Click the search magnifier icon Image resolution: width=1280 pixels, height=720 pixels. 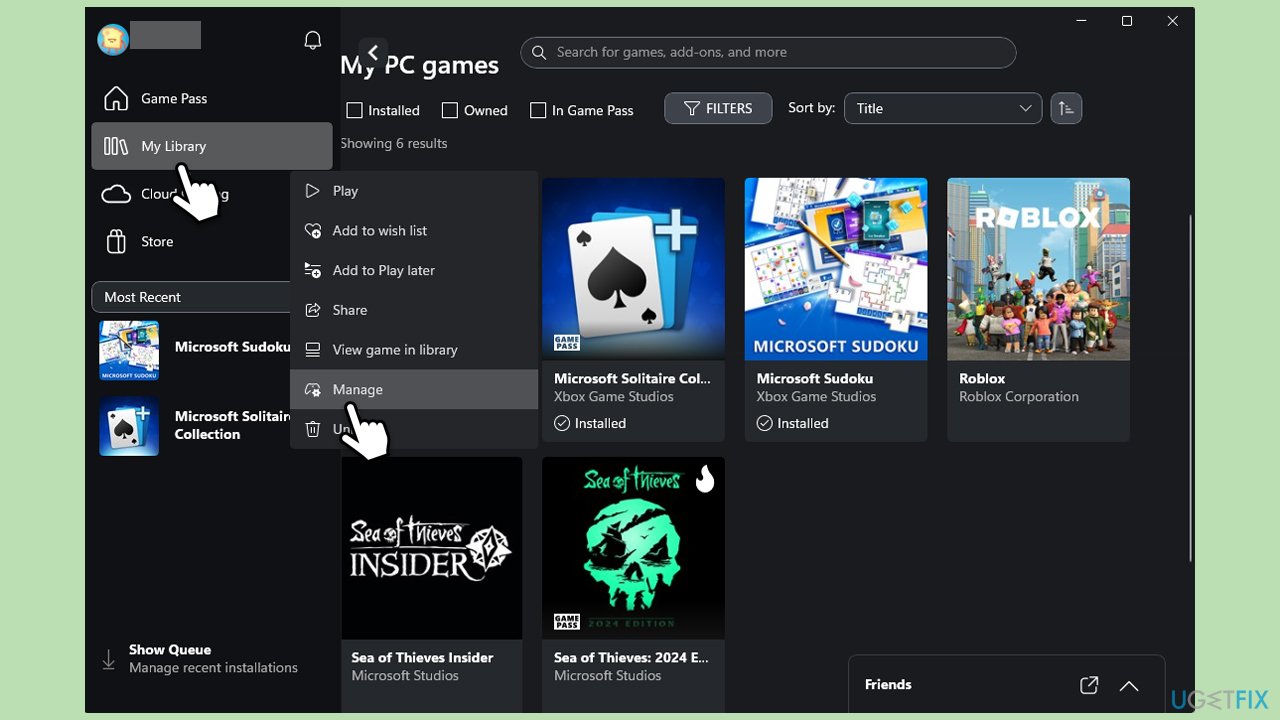click(540, 52)
